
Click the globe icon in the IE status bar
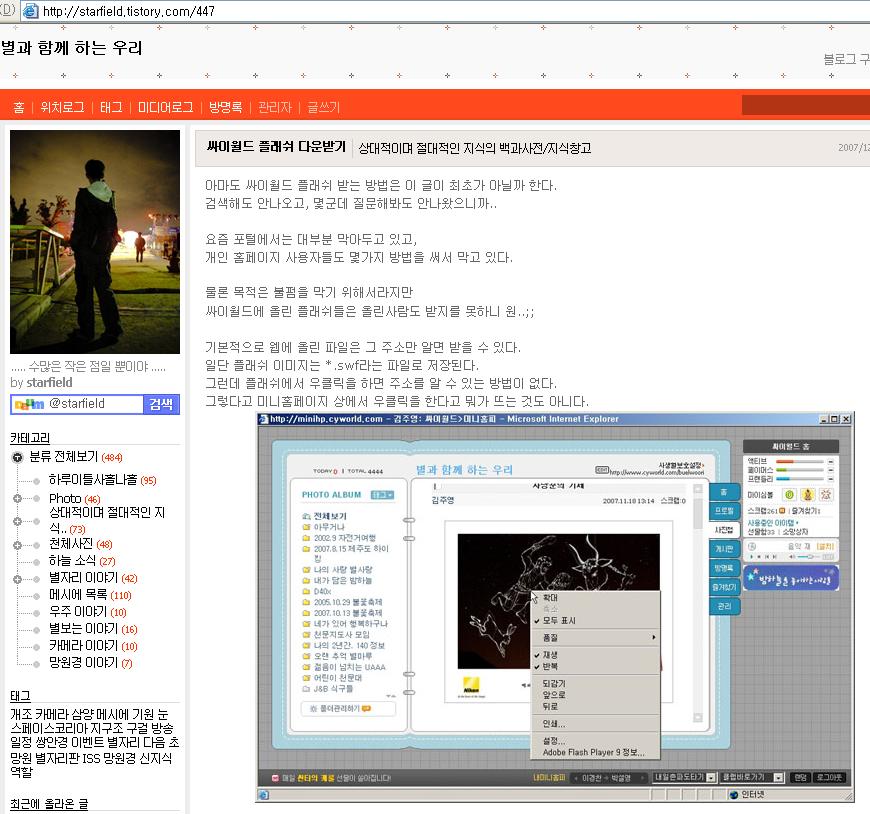[734, 795]
